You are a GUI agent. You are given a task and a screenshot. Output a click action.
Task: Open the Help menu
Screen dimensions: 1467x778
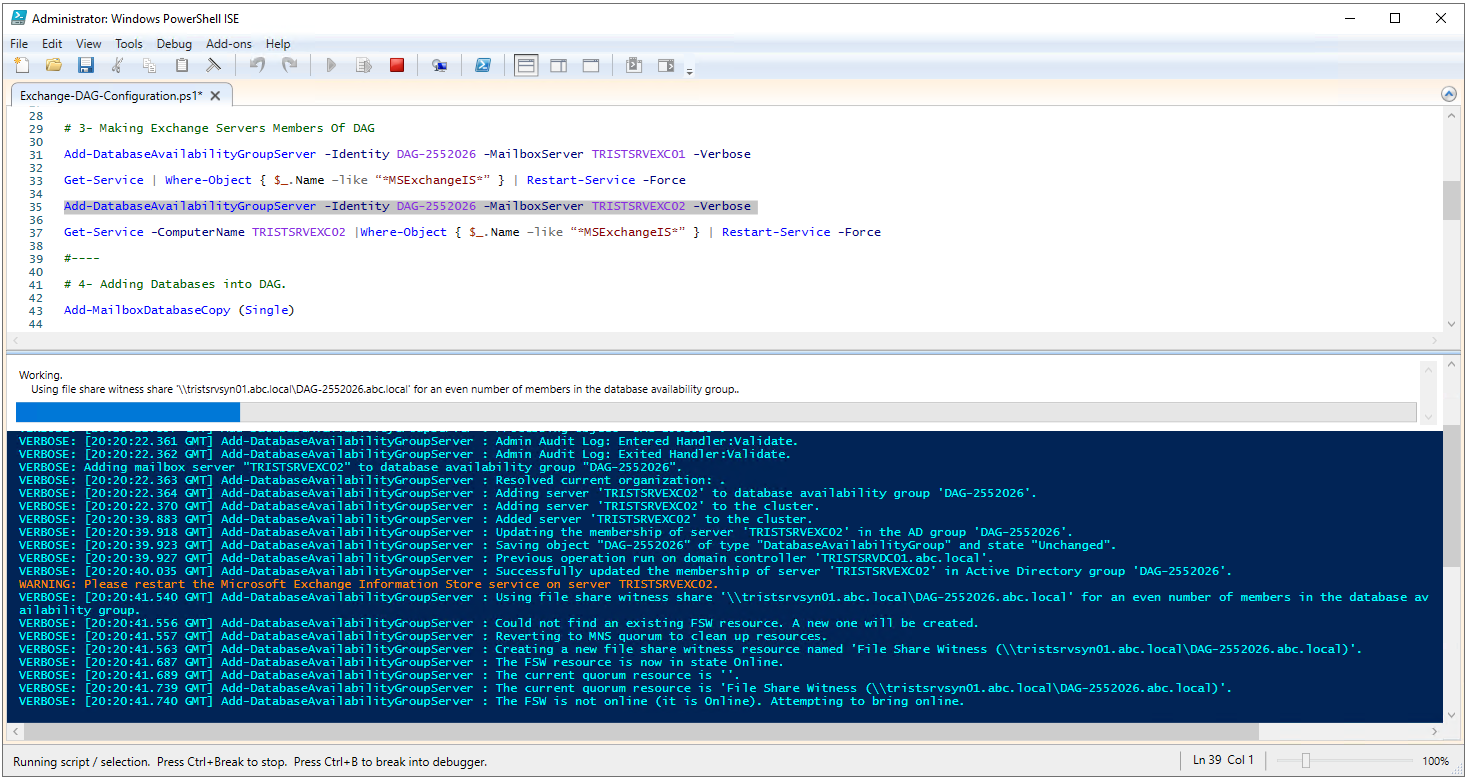[x=278, y=44]
